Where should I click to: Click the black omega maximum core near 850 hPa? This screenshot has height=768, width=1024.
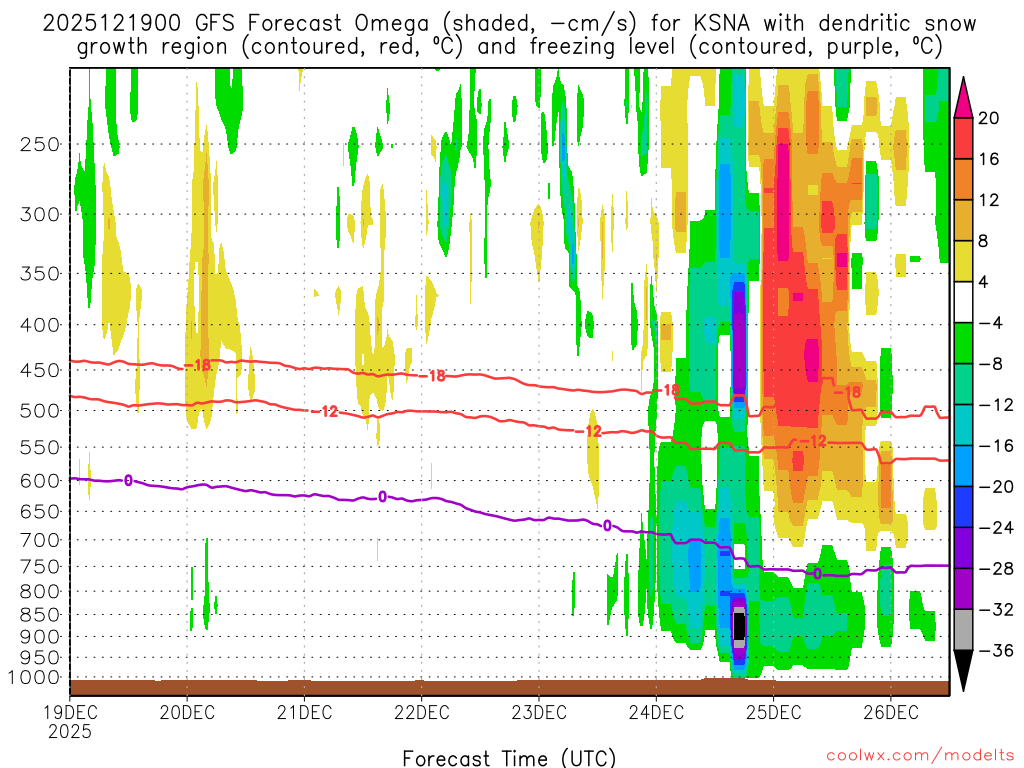[739, 627]
